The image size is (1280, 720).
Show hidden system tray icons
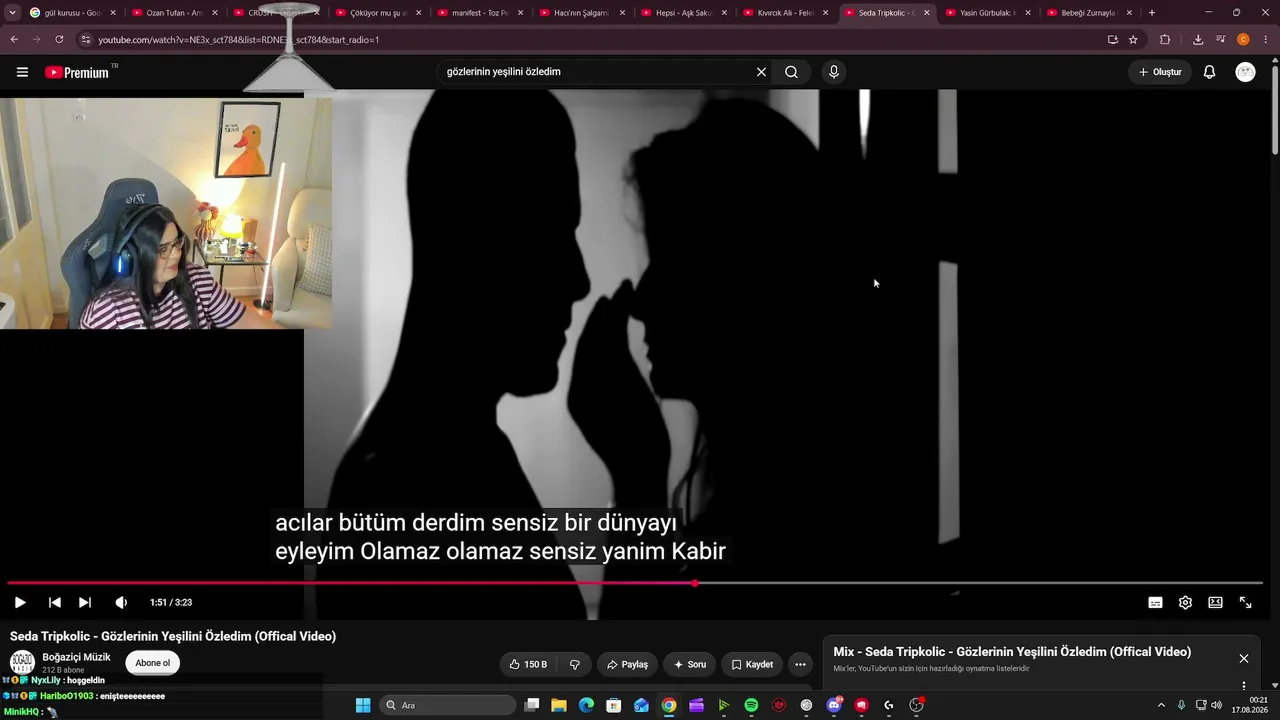[x=1161, y=705]
